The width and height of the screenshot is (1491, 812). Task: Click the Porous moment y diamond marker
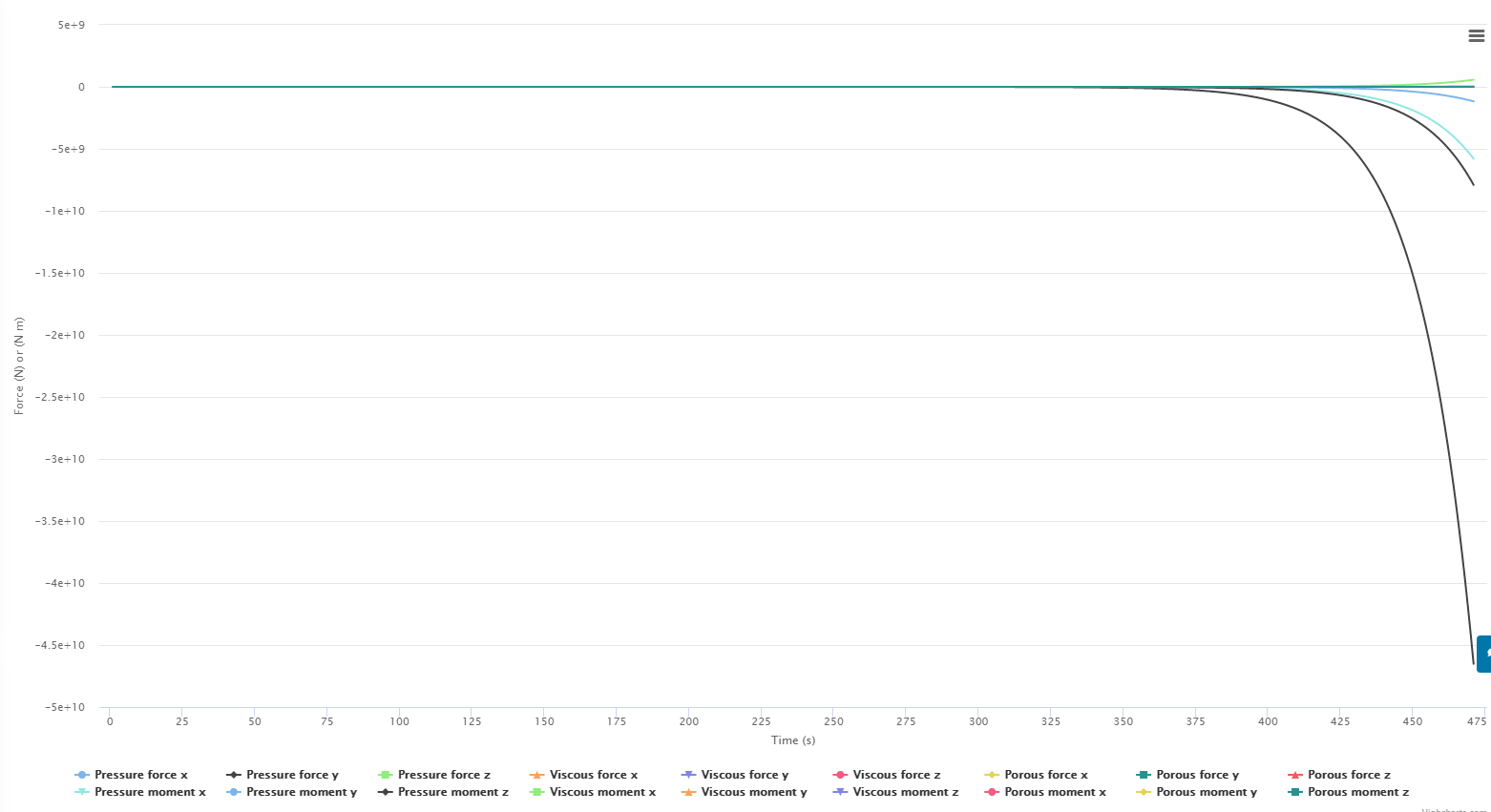click(1144, 792)
